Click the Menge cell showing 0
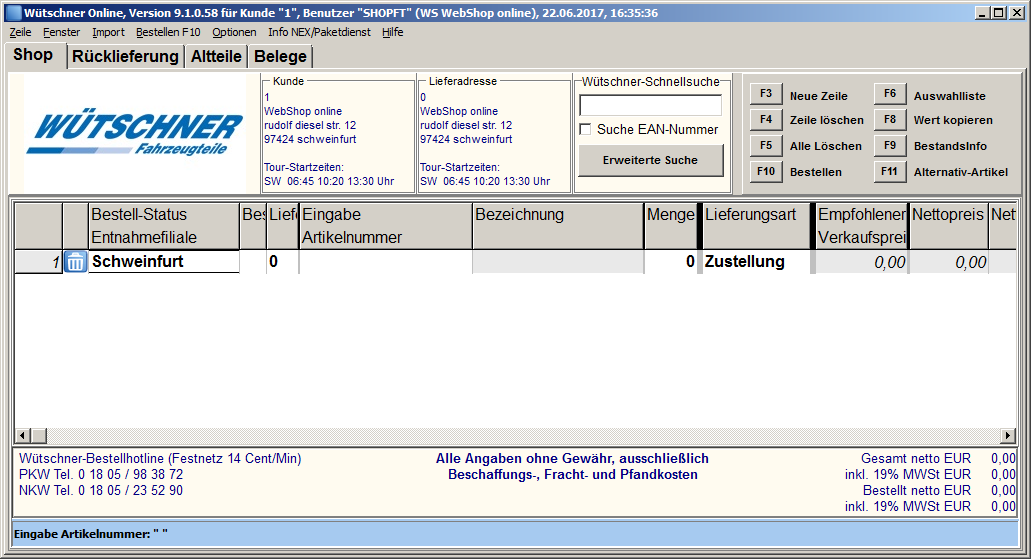The height and width of the screenshot is (559, 1031). coord(670,262)
